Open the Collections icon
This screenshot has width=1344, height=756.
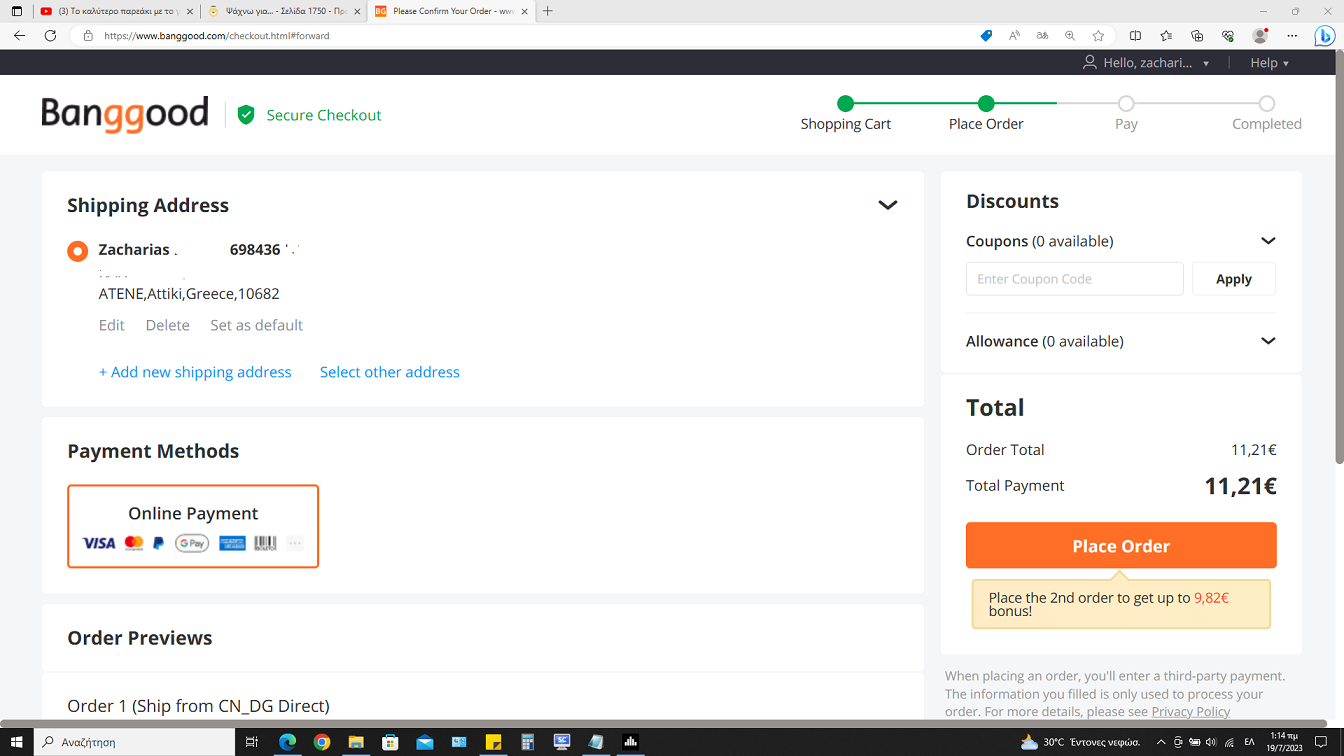click(1197, 35)
